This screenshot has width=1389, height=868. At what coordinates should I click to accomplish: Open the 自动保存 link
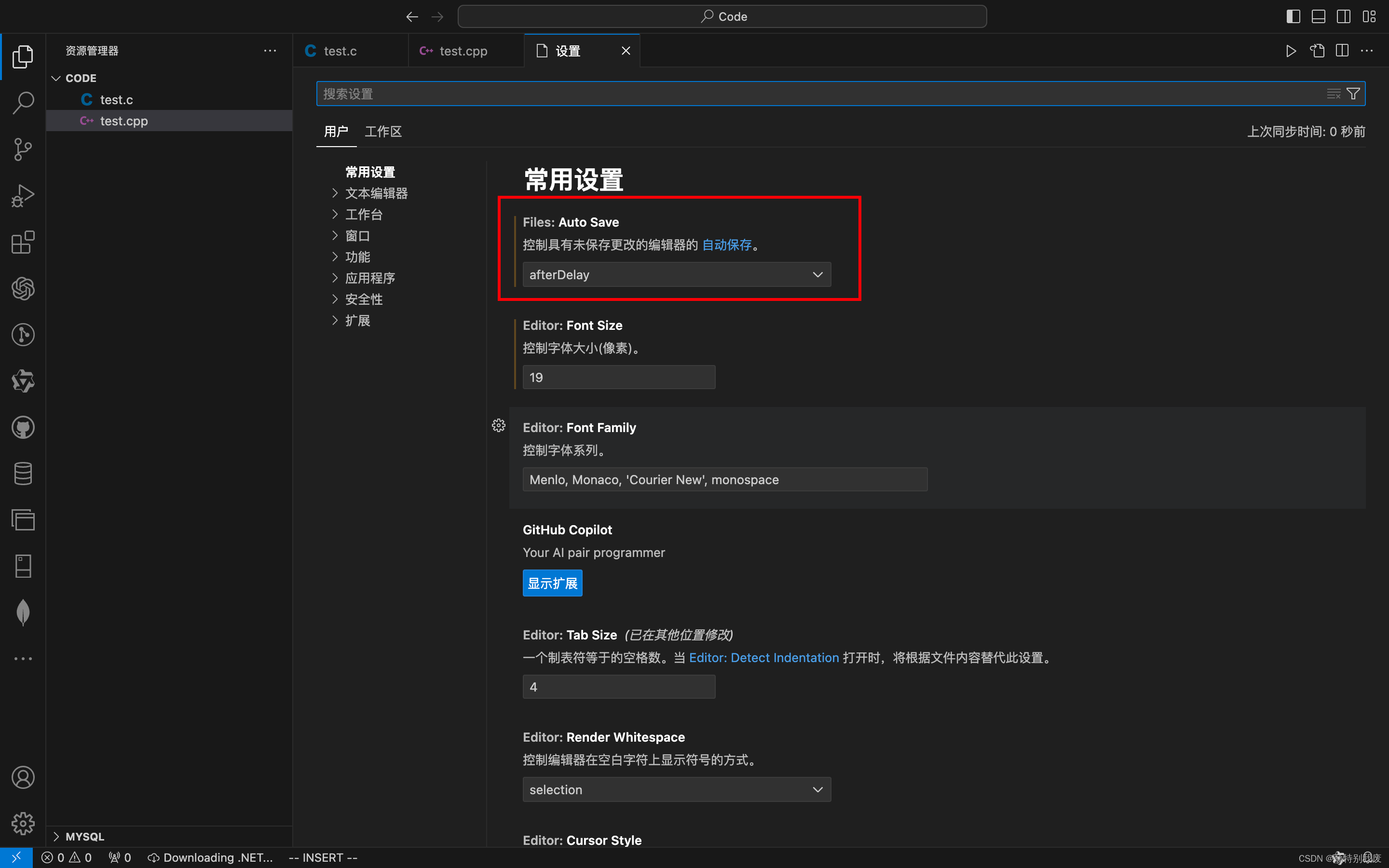coord(727,245)
